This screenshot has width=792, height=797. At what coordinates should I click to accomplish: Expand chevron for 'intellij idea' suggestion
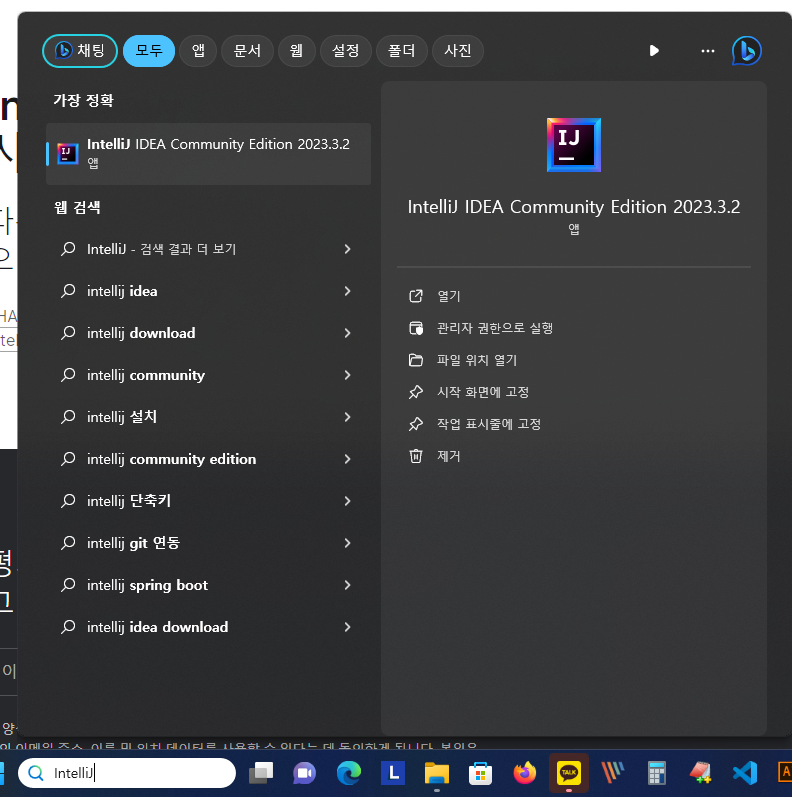(x=347, y=291)
